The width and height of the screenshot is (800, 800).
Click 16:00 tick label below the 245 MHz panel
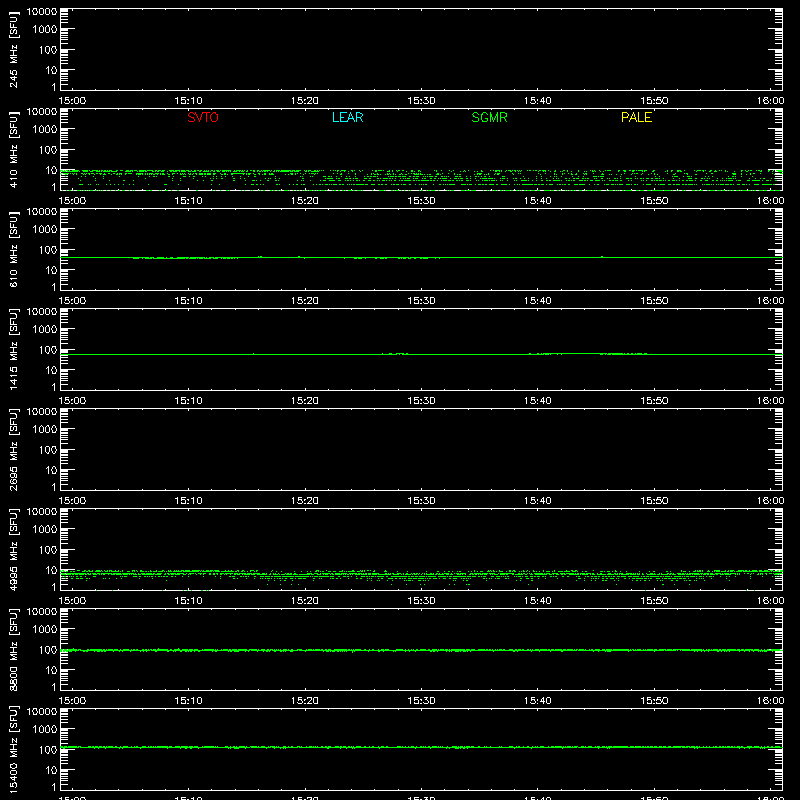(x=770, y=101)
